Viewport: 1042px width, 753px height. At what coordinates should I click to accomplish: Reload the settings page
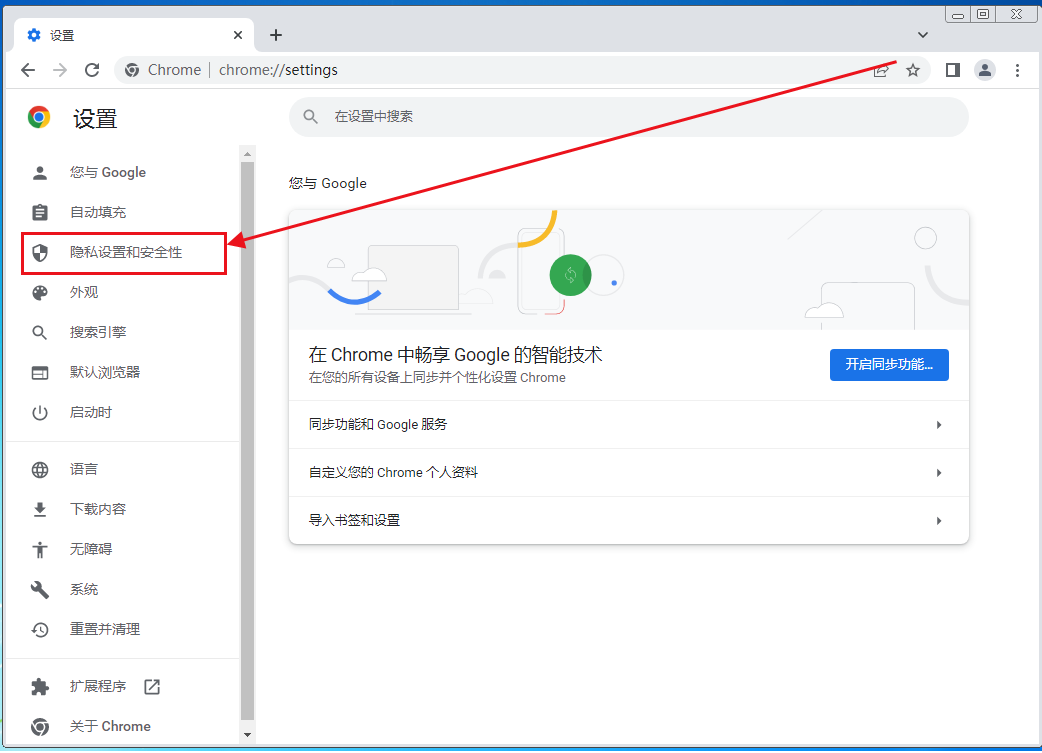coord(92,70)
